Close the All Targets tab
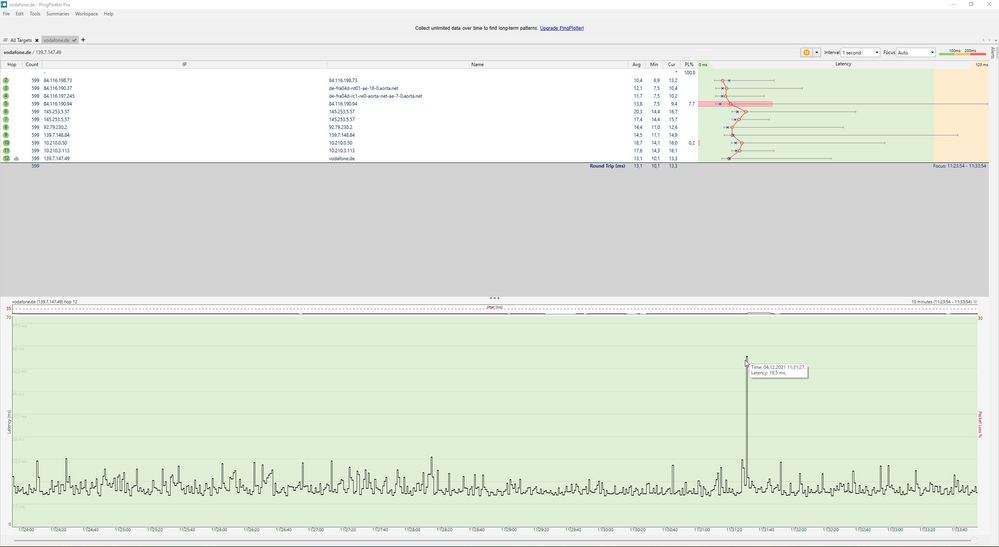 pyautogui.click(x=37, y=40)
